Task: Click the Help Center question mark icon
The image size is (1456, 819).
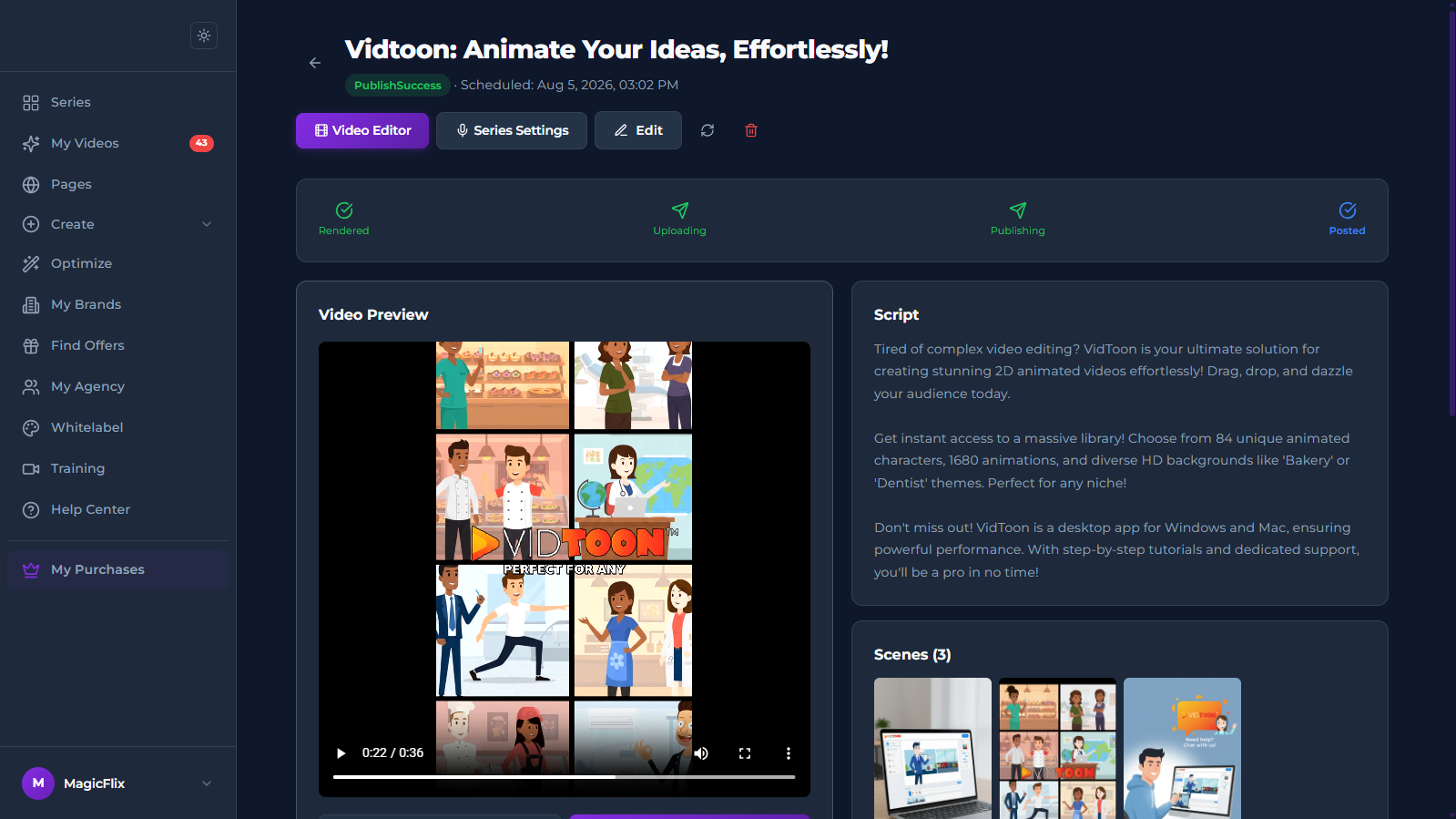Action: (31, 509)
